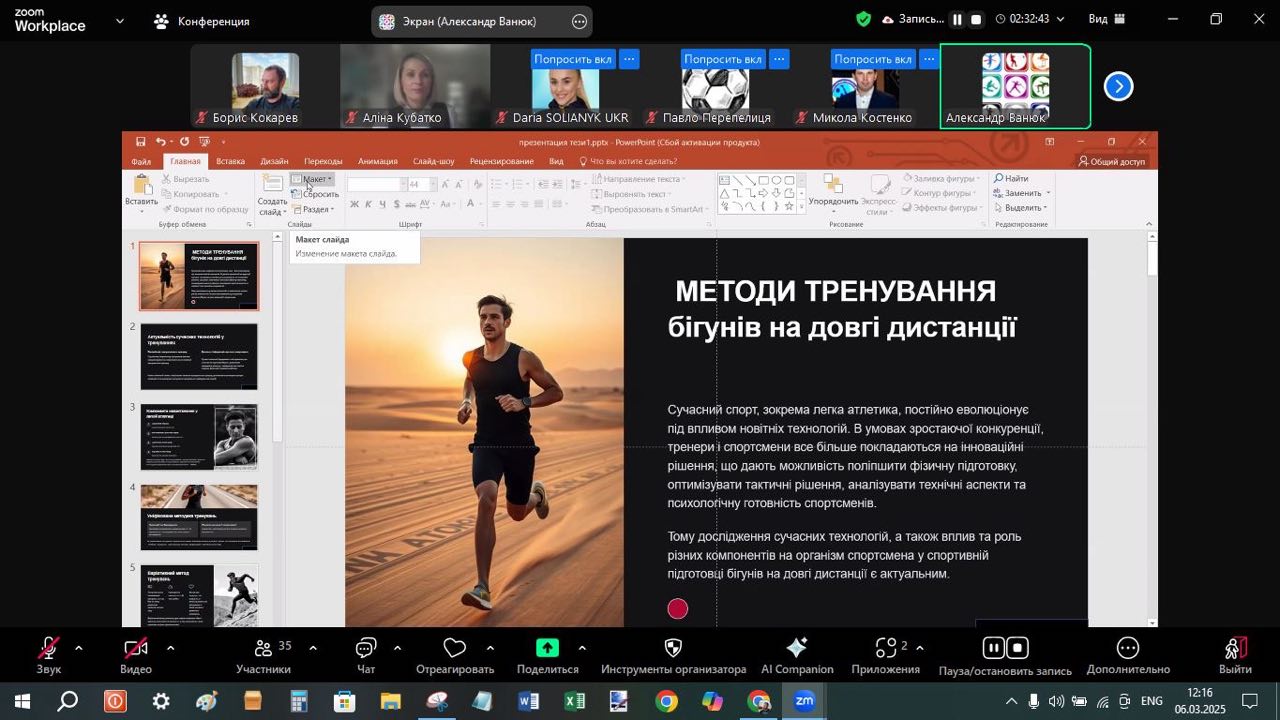
Task: Open the Участники participants panel
Action: tap(264, 648)
